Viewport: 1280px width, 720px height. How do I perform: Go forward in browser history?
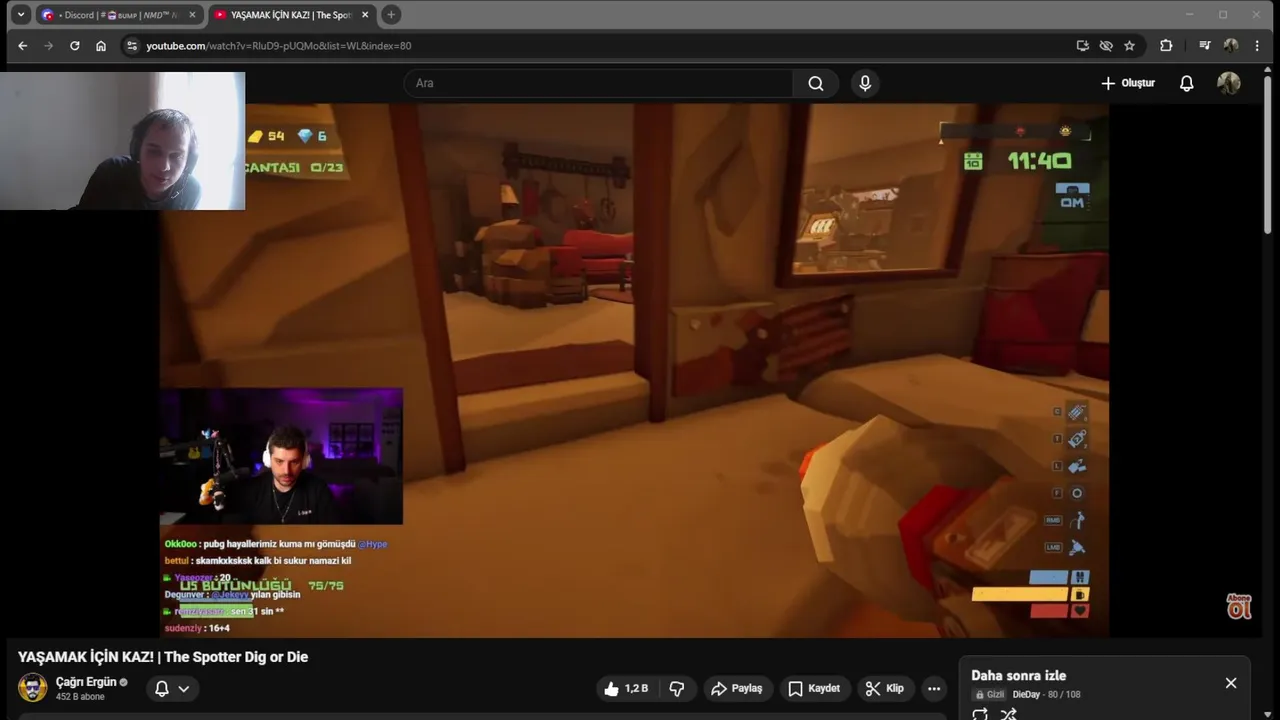(x=48, y=45)
